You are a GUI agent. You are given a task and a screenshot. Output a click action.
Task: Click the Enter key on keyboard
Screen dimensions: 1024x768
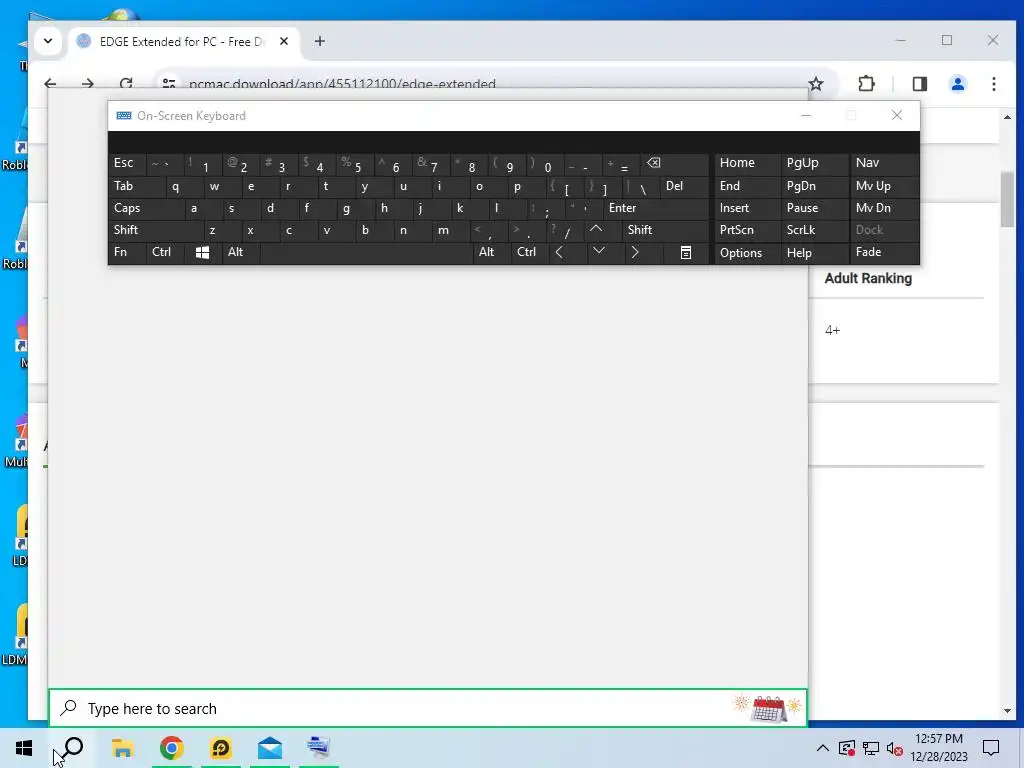tap(656, 208)
